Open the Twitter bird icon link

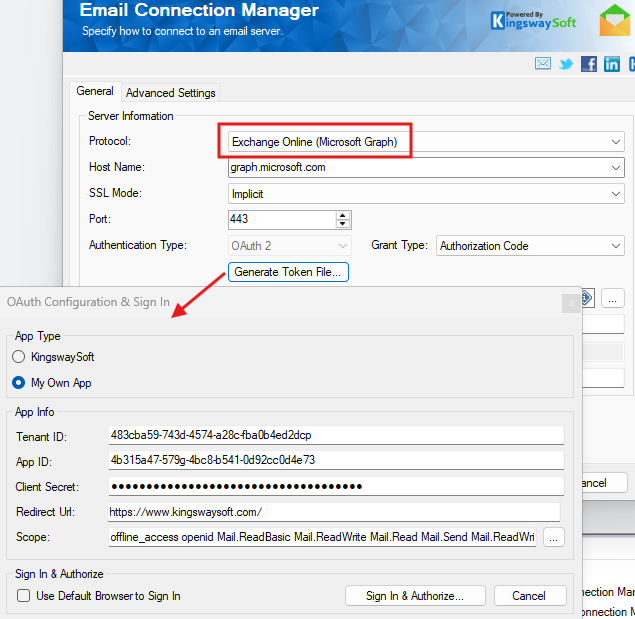566,64
